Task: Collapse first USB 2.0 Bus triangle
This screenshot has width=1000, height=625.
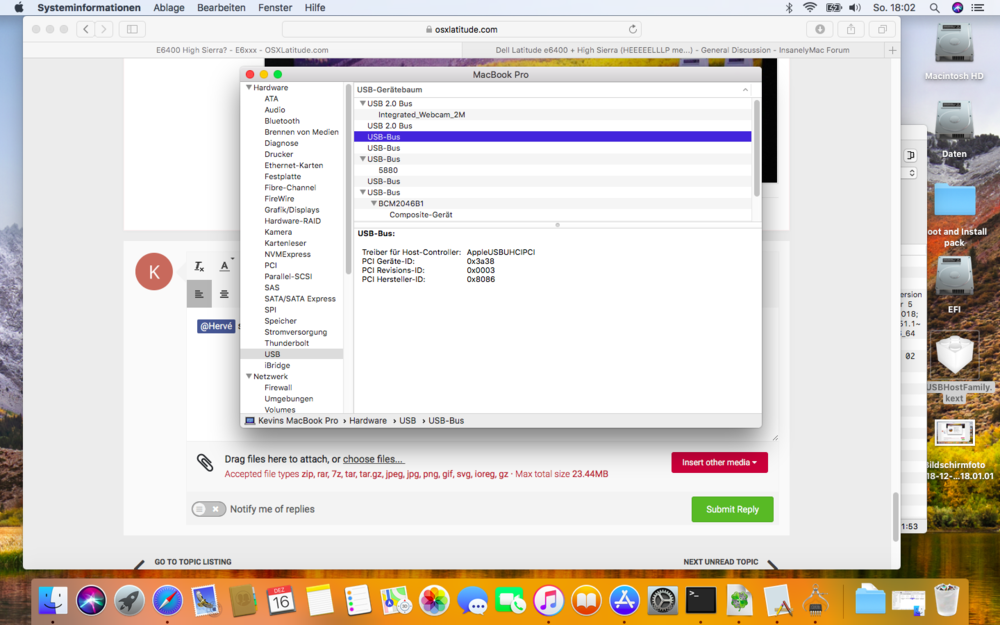Action: [362, 103]
